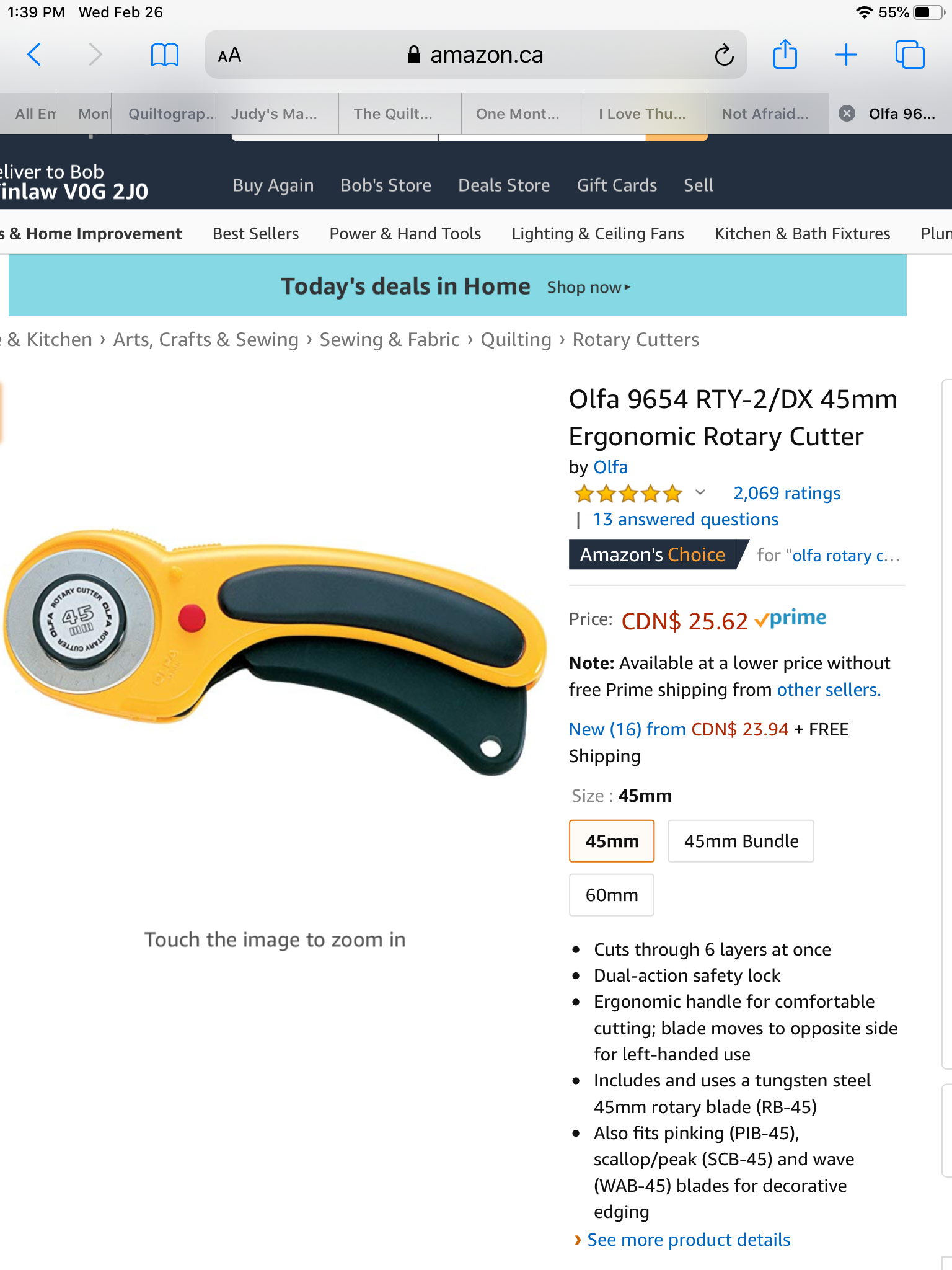
Task: Open the 2,069 ratings link
Action: click(x=787, y=493)
